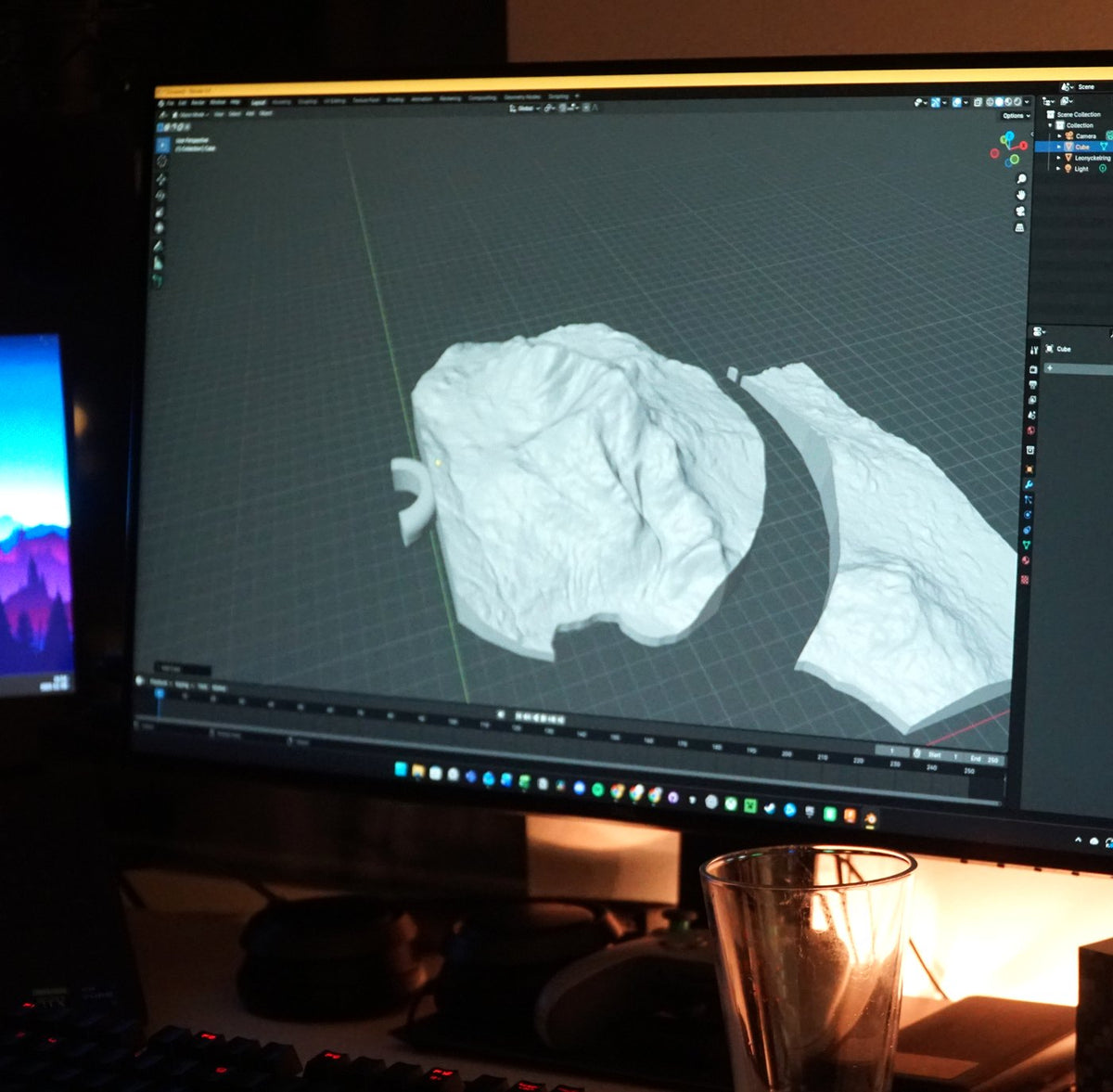Select the Scale tool in toolbar
This screenshot has height=1092, width=1113.
(160, 212)
